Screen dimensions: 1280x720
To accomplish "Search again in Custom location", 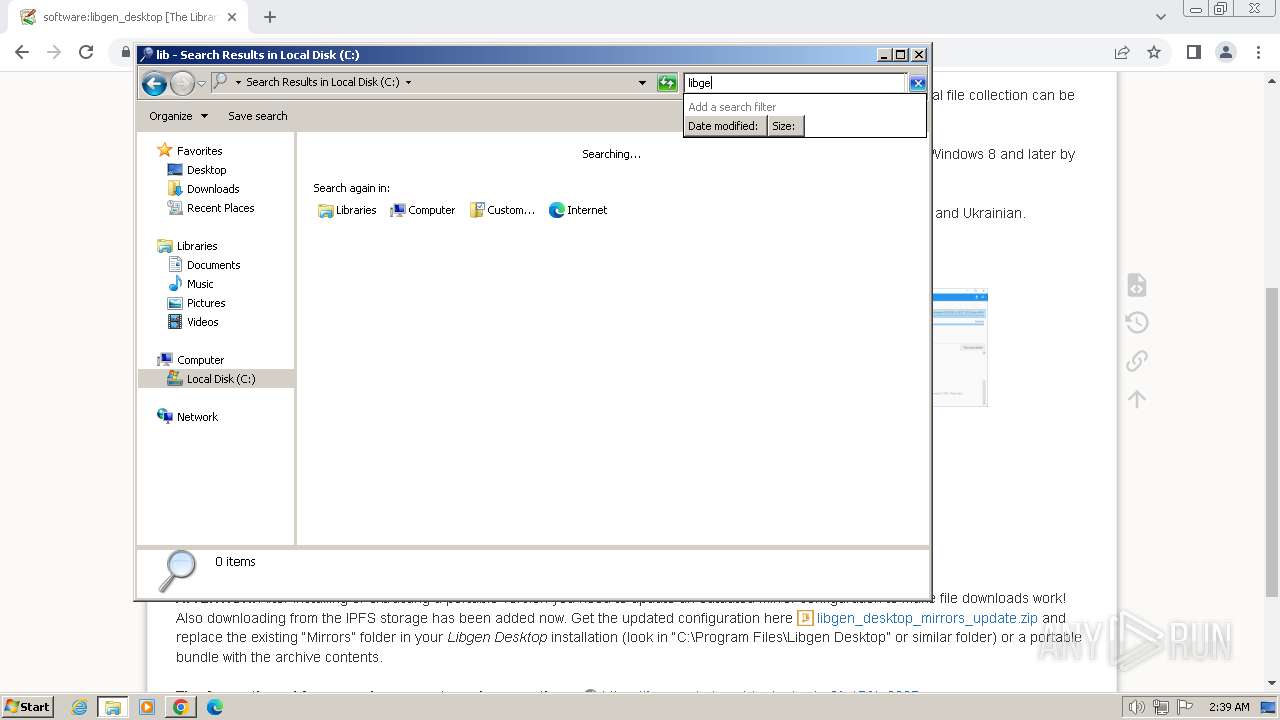I will pyautogui.click(x=502, y=210).
